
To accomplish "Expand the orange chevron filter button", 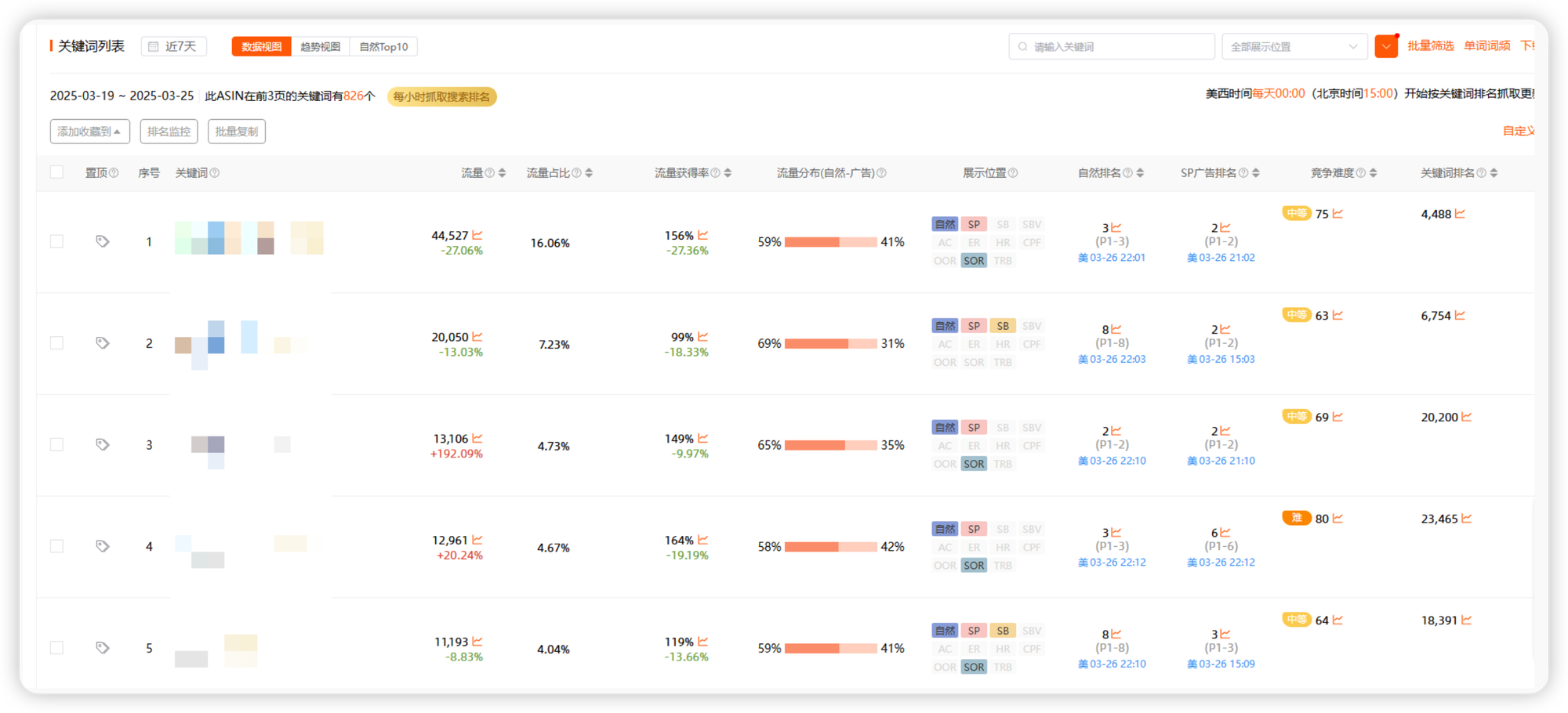I will [x=1386, y=46].
